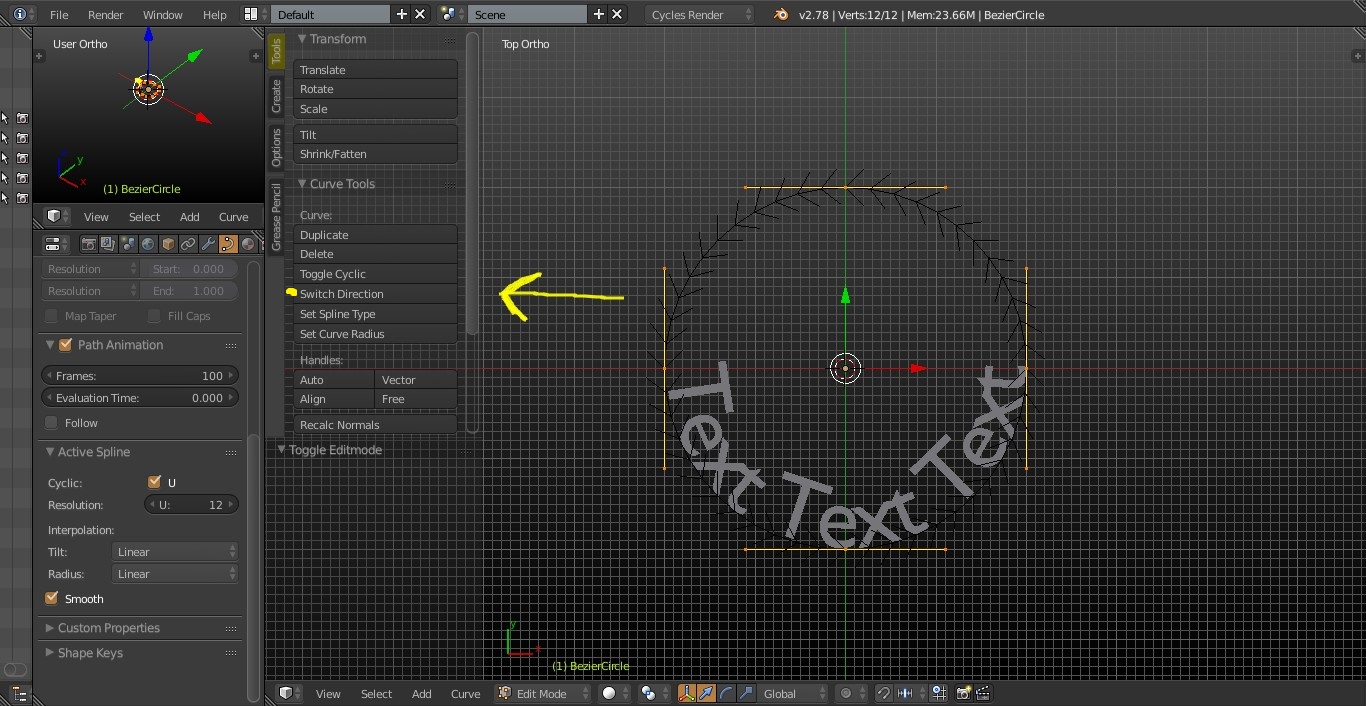The image size is (1366, 706).
Task: Click the Set Spline Type button
Action: coord(375,314)
